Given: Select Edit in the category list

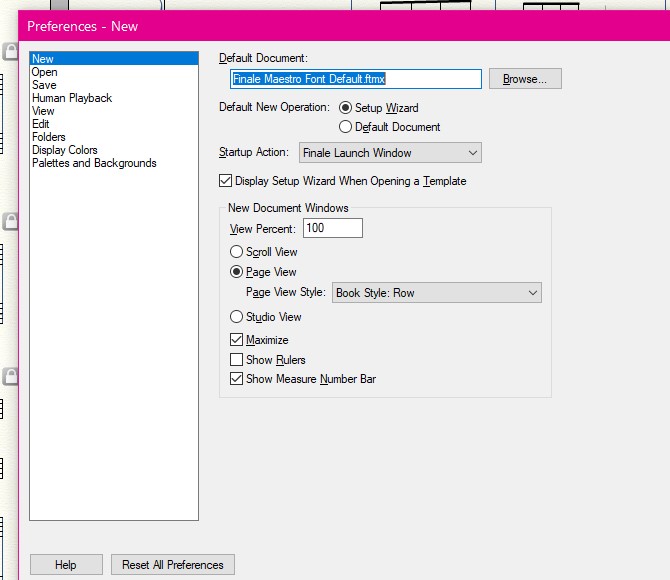Looking at the screenshot, I should 41,124.
